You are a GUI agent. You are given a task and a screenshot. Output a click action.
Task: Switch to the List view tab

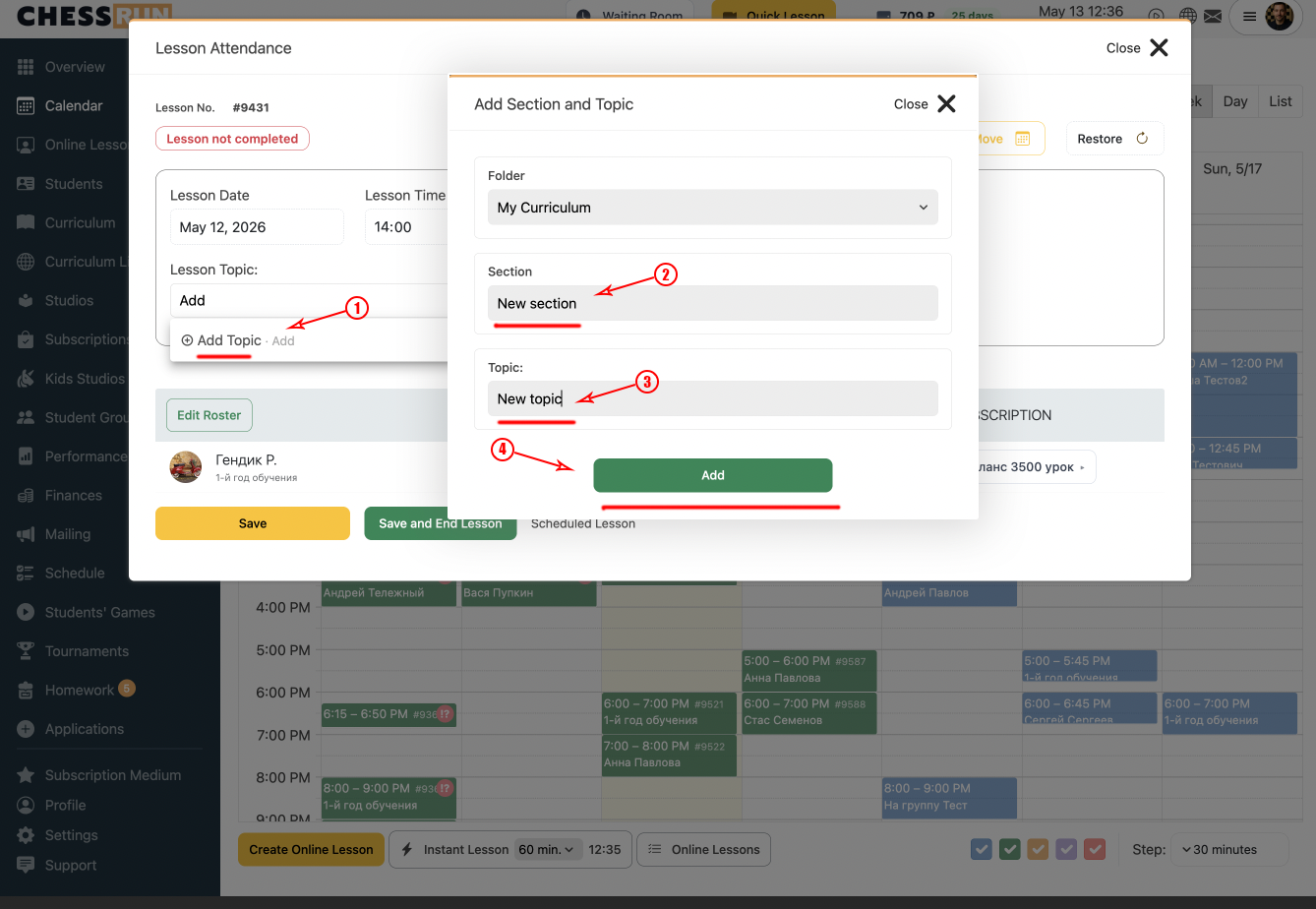pos(1280,101)
